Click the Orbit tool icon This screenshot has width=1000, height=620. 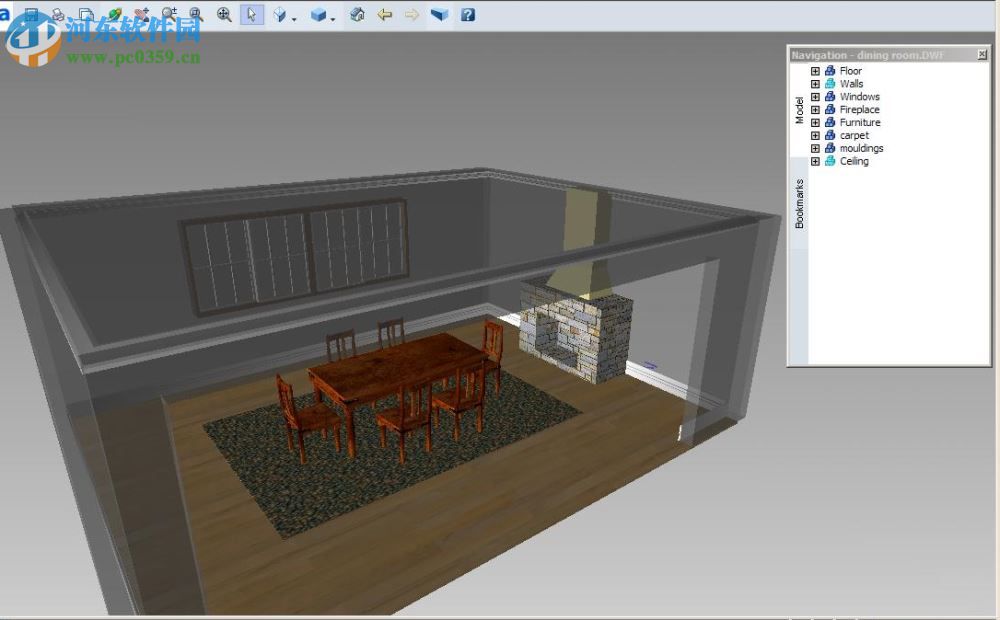(280, 15)
